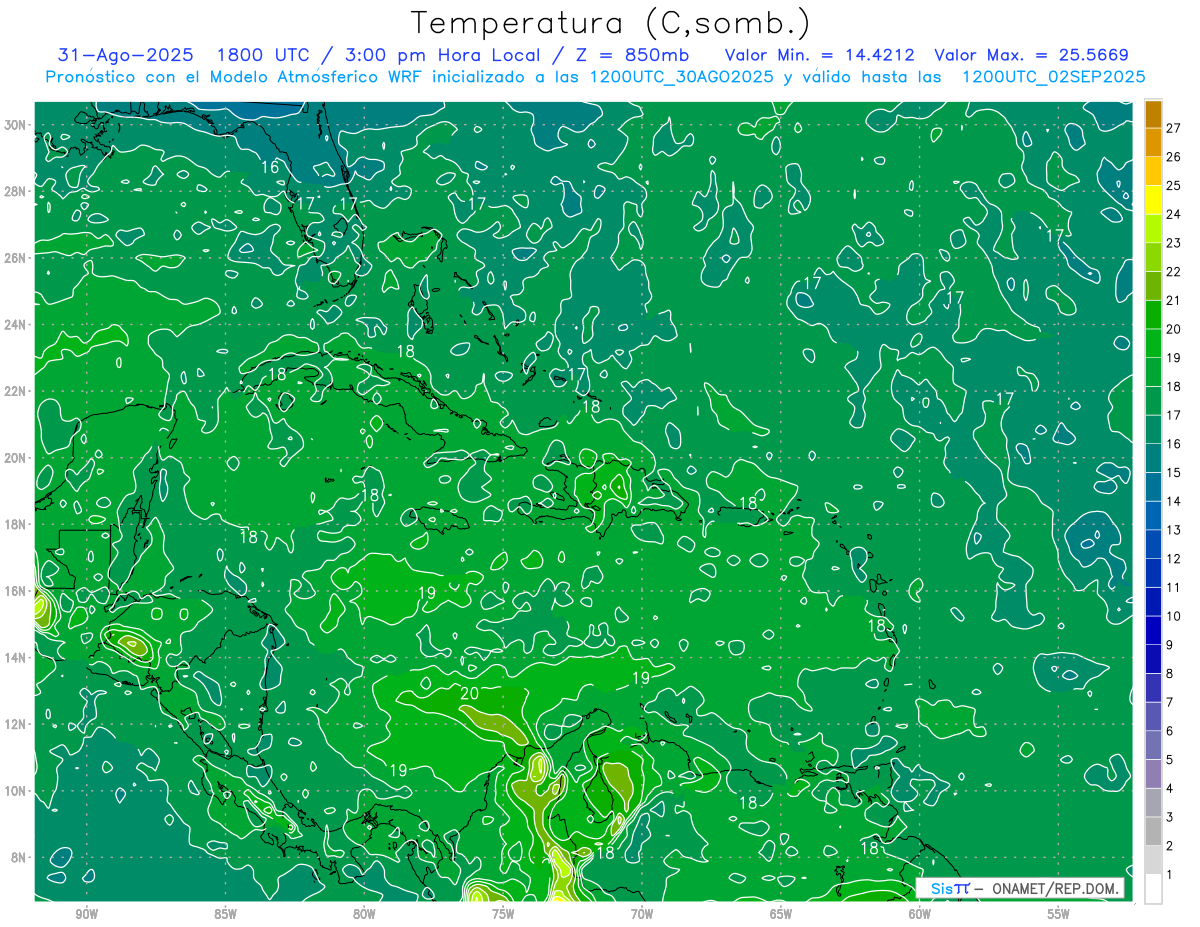The width and height of the screenshot is (1200, 927).
Task: Click the color scale label "22"
Action: coord(1174,272)
